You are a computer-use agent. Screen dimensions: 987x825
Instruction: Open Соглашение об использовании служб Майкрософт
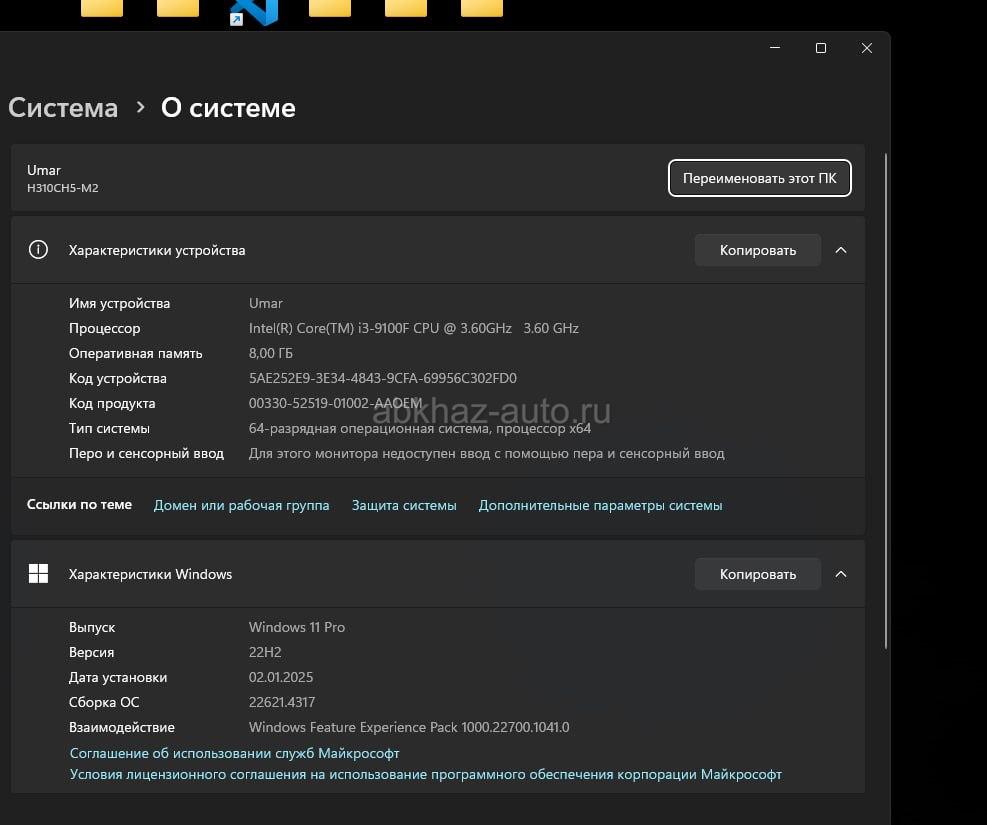click(x=234, y=753)
